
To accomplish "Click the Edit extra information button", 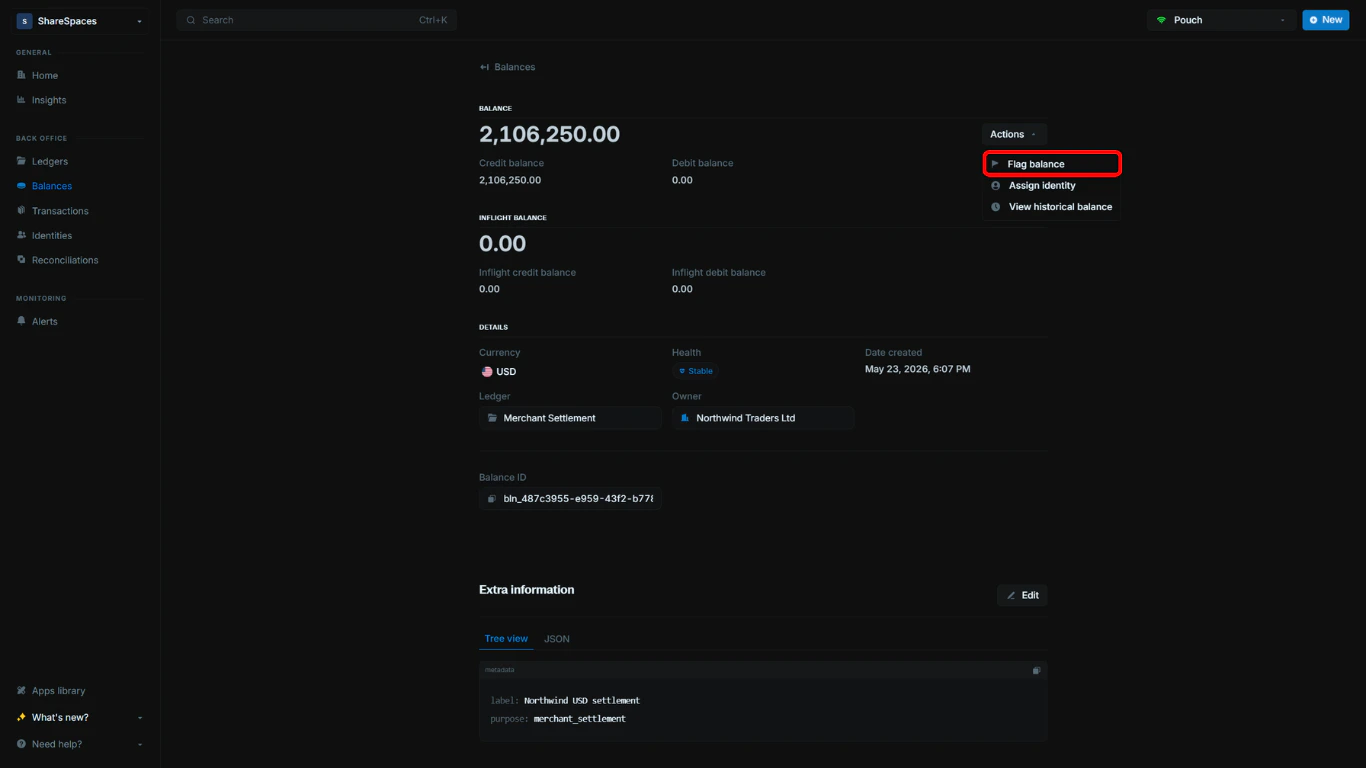I will [x=1022, y=595].
